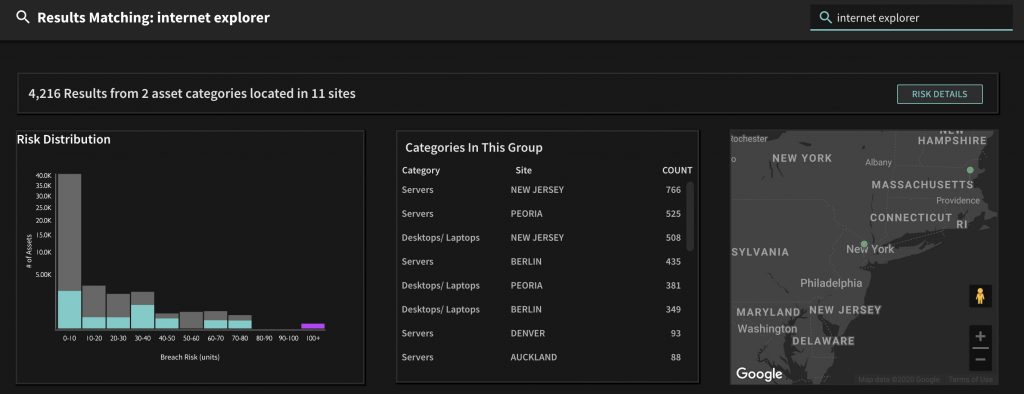Zoom out the map with minus icon
This screenshot has width=1024, height=394.
point(980,359)
